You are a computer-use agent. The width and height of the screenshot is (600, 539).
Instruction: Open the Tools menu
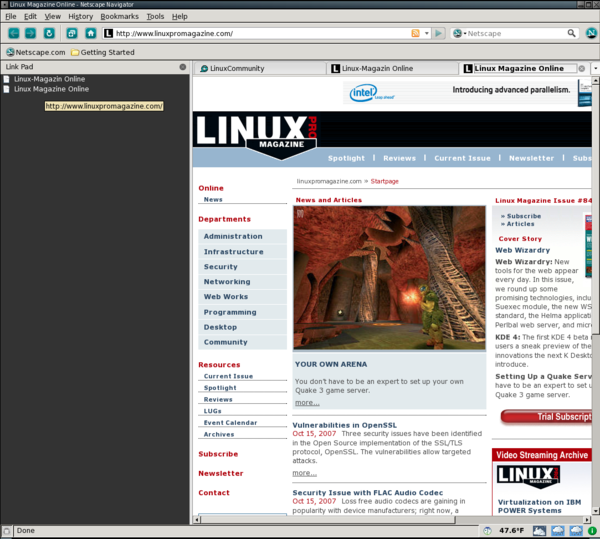[155, 16]
